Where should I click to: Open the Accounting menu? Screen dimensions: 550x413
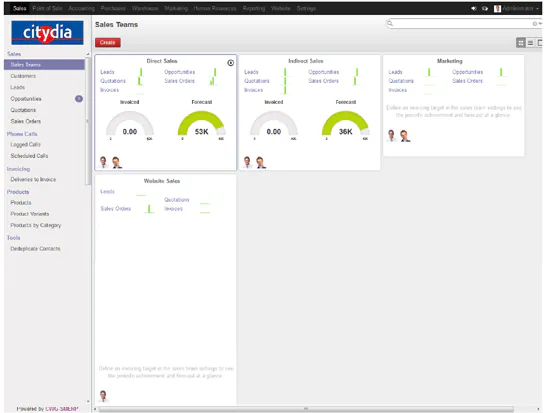81,8
